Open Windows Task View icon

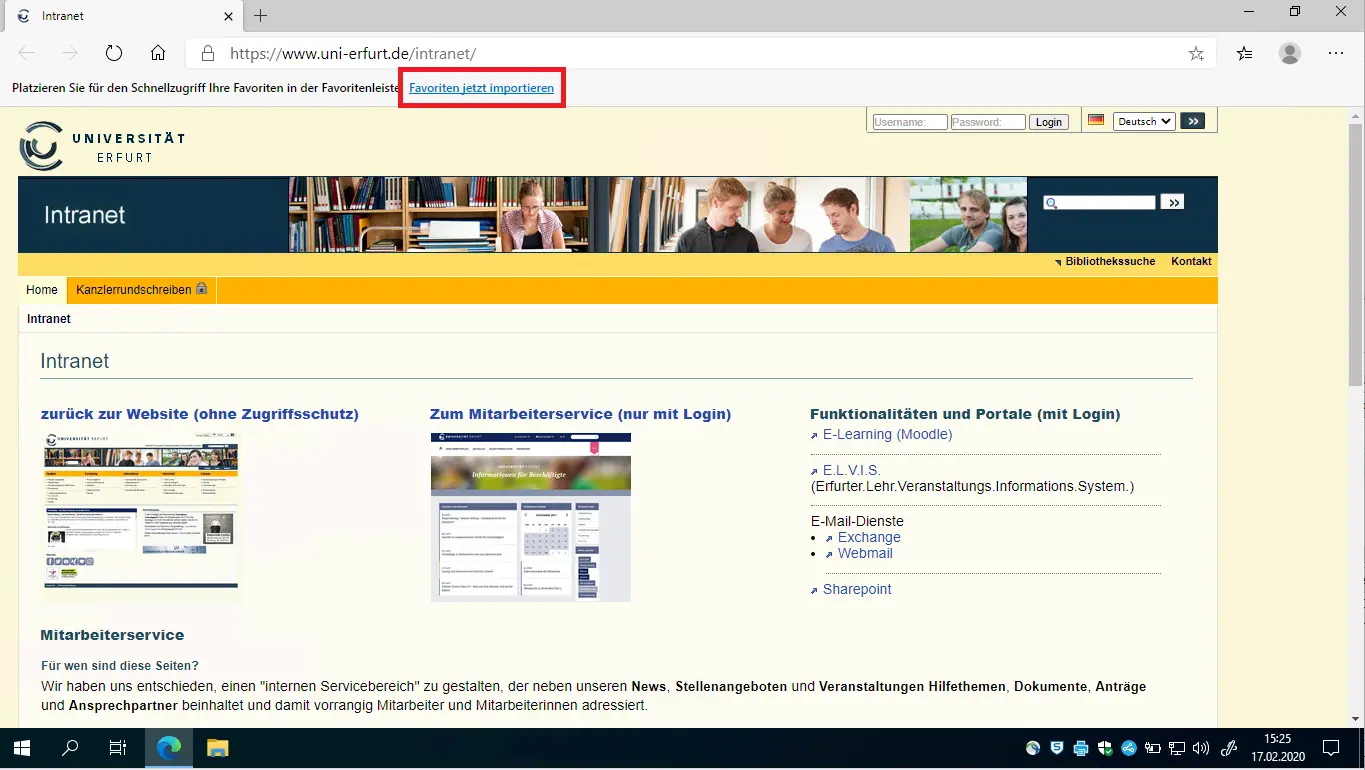[x=117, y=748]
